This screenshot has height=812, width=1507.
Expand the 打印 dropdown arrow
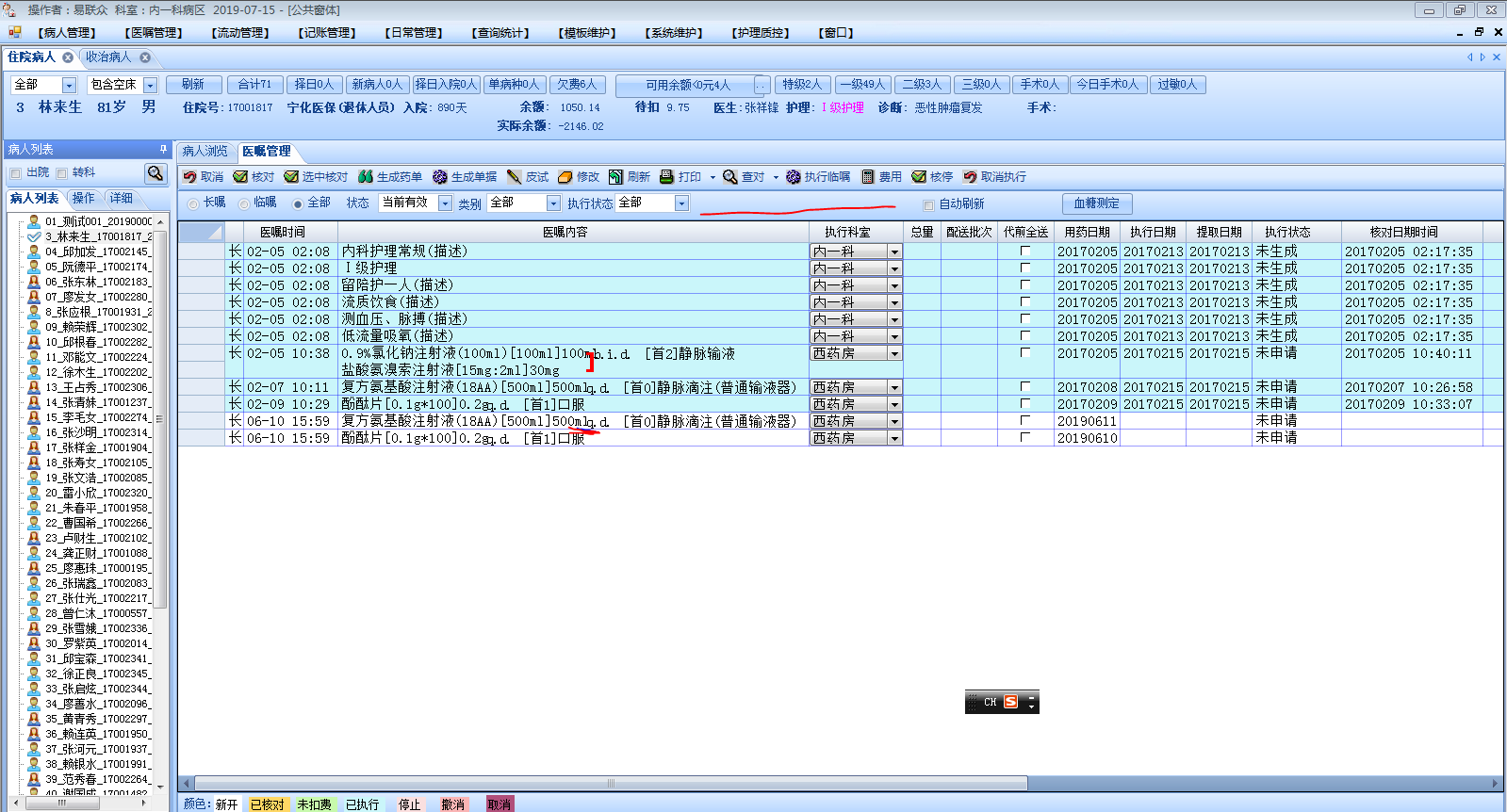pyautogui.click(x=713, y=177)
